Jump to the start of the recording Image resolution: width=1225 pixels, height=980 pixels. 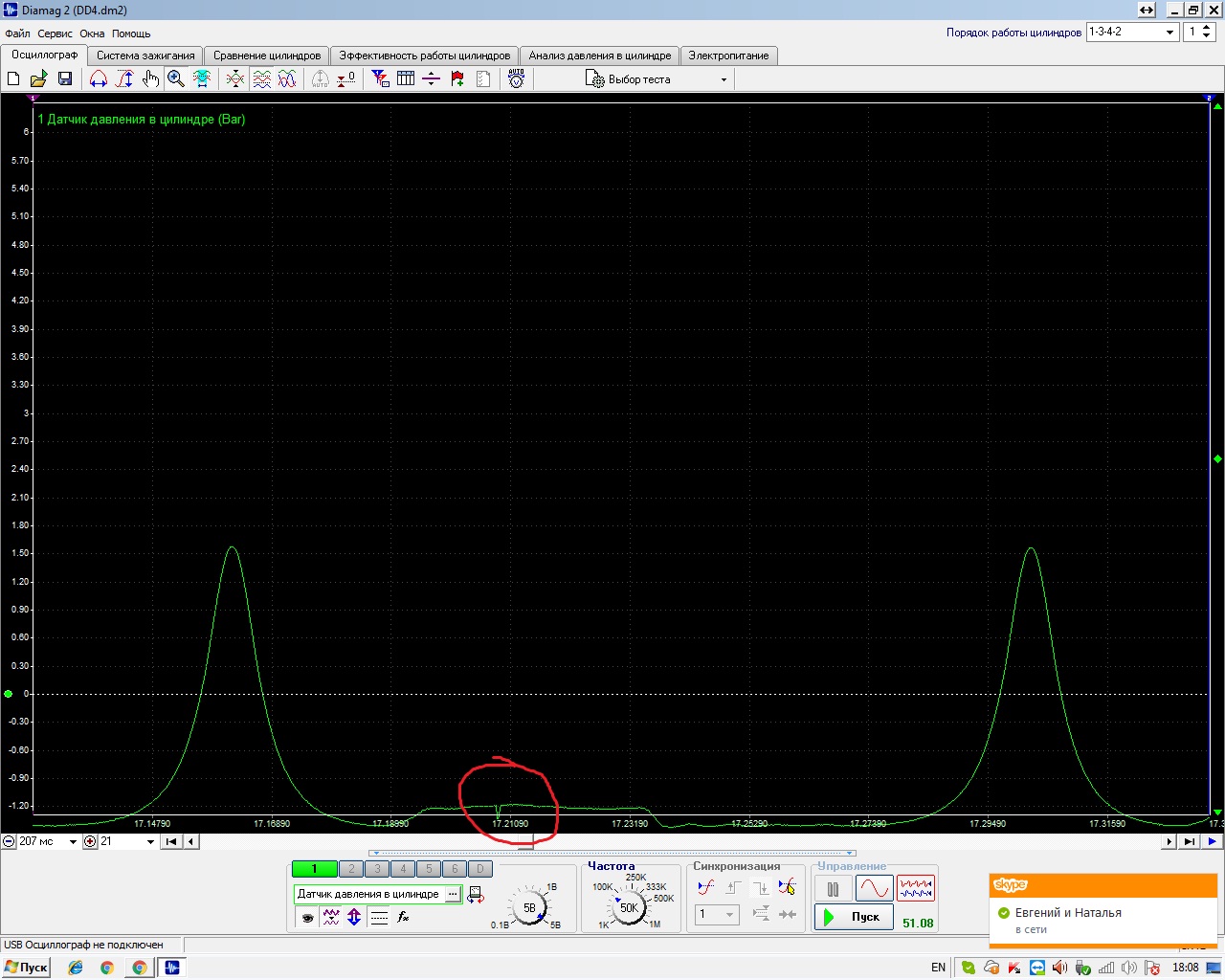point(170,842)
